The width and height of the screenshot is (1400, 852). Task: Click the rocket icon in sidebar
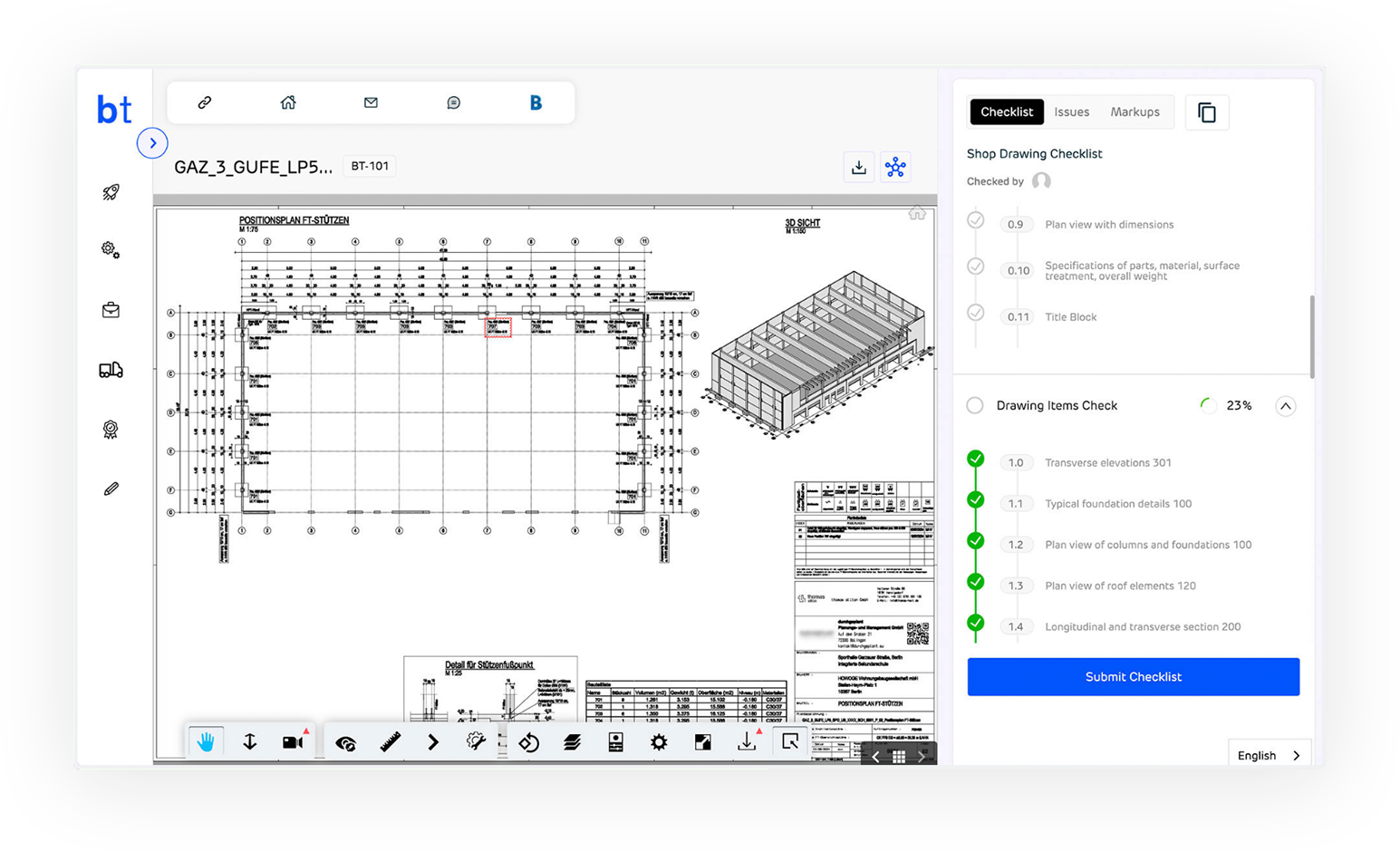click(x=111, y=192)
